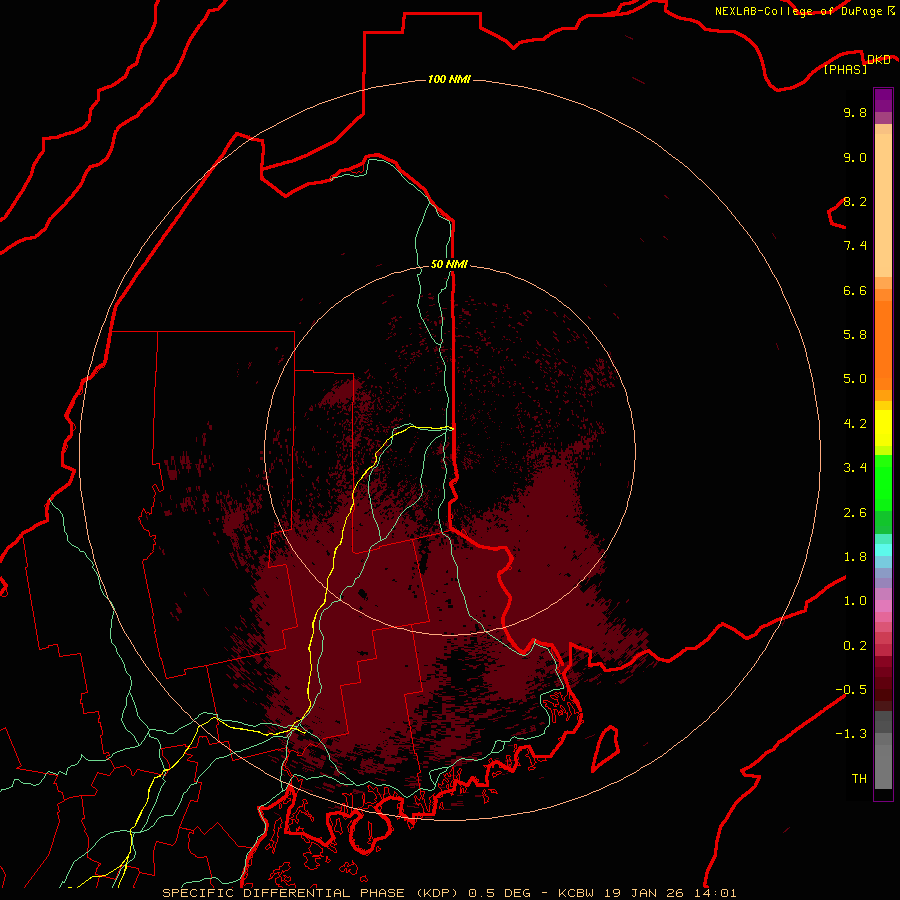
Task: Click the 100 NMI range ring label
Action: click(x=449, y=79)
